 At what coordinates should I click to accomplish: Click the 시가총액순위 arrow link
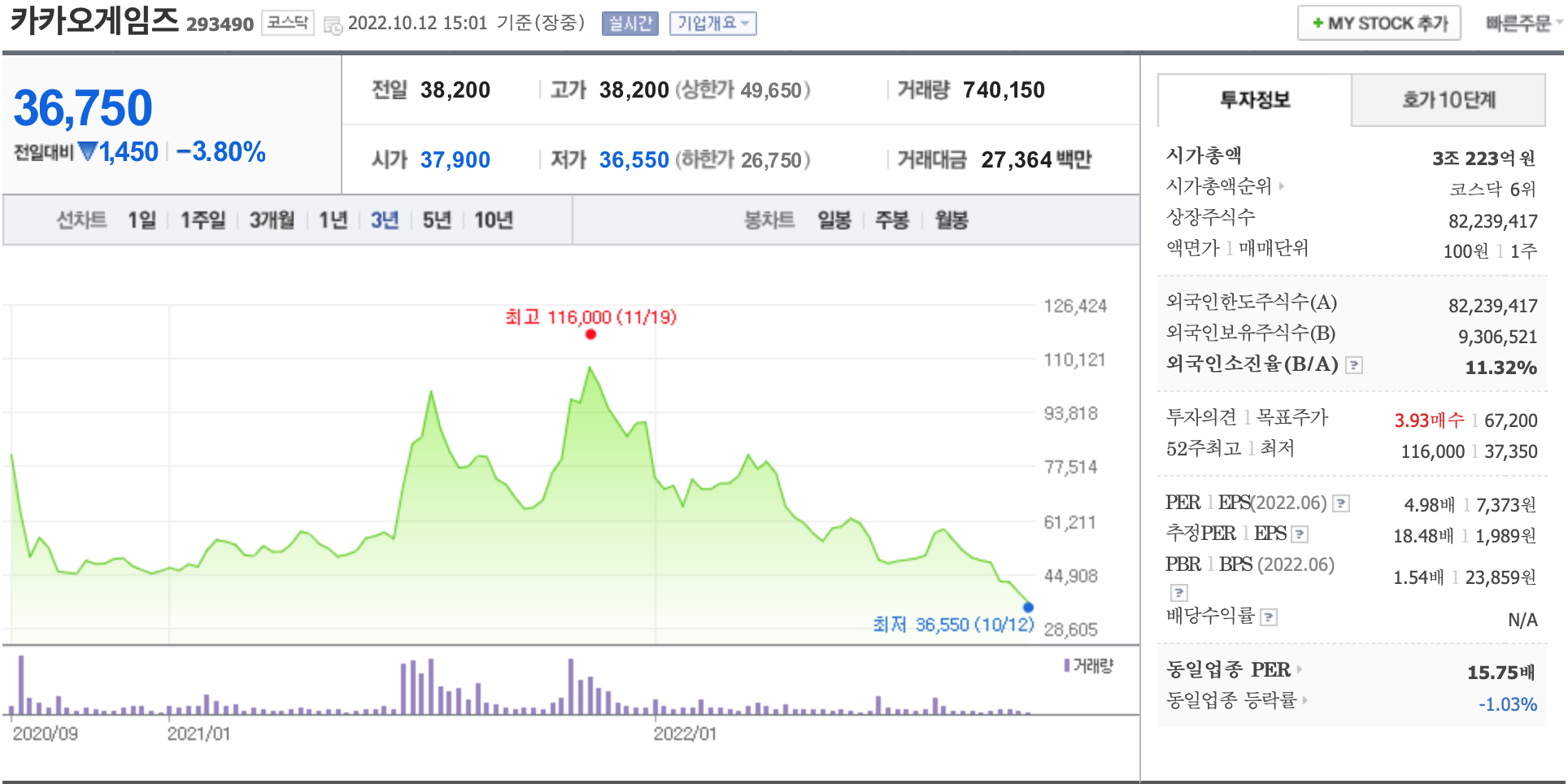pyautogui.click(x=1225, y=186)
